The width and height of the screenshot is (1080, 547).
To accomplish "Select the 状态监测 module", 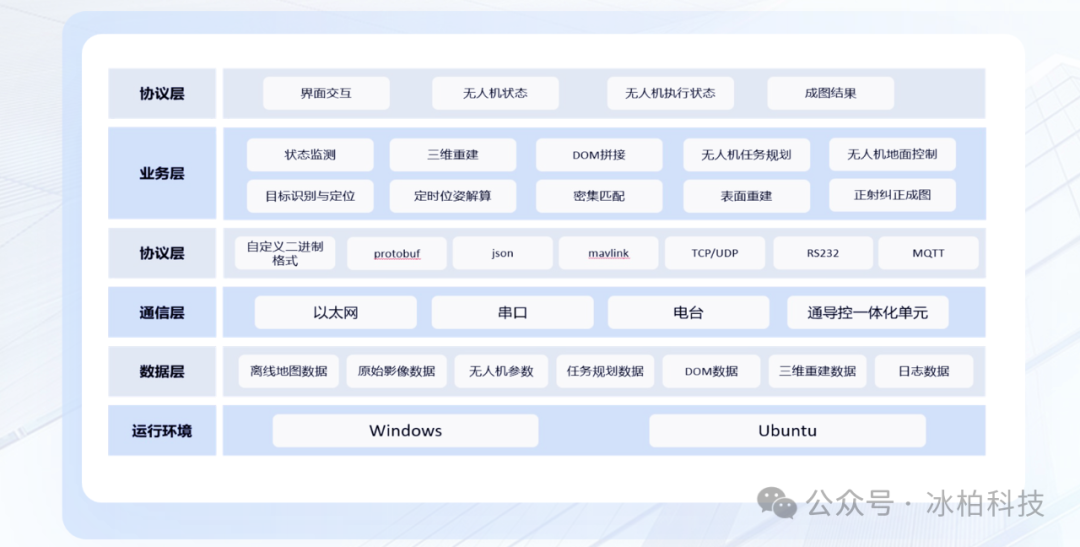I will click(310, 155).
